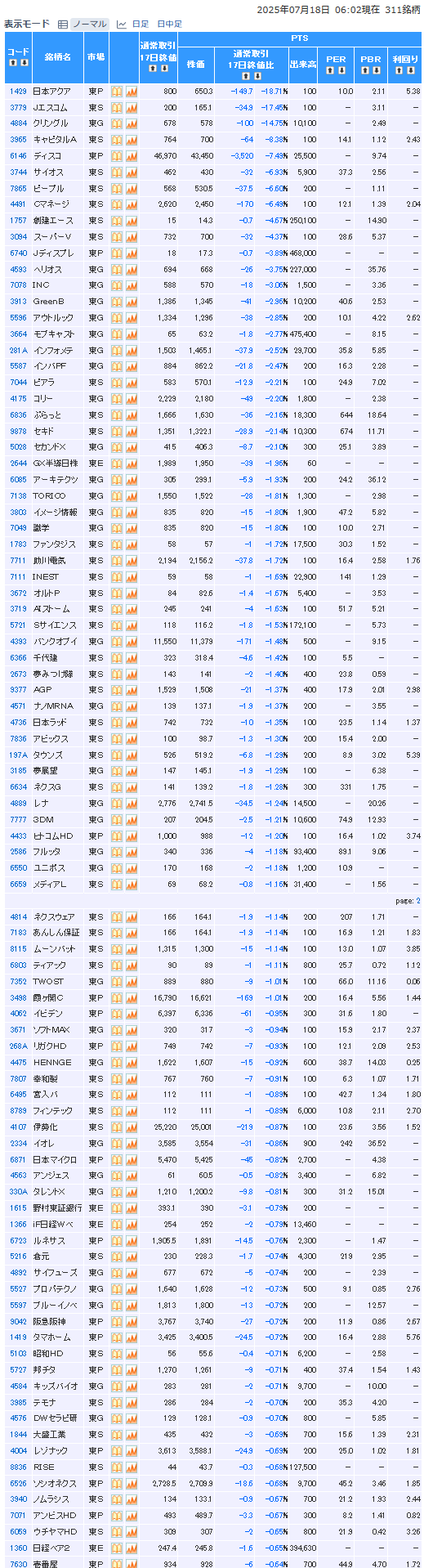Click the 出来高 column header
Screen dimensions: 424x1568
click(x=303, y=64)
